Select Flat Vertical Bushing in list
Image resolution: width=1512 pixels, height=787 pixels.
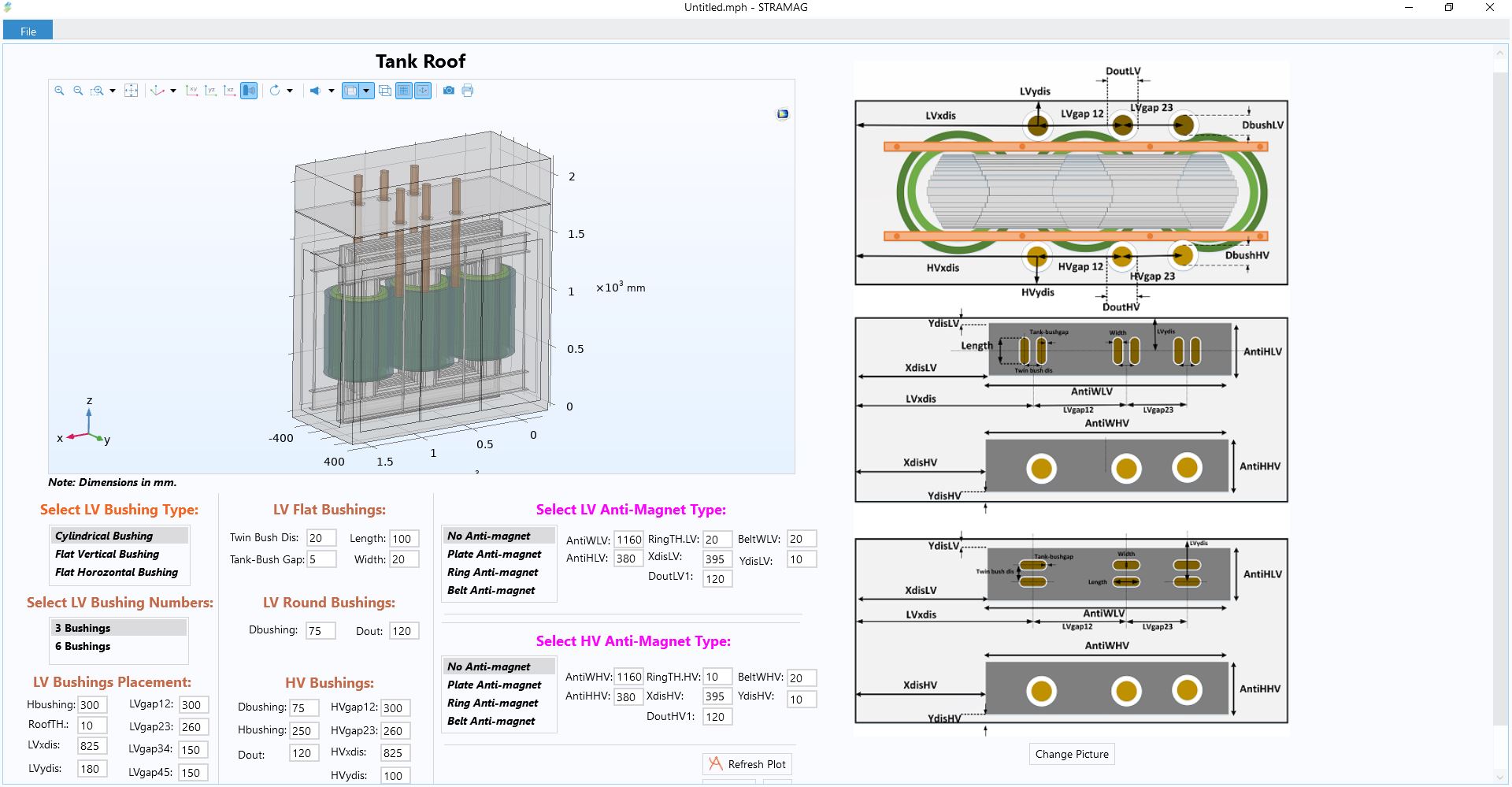point(107,554)
